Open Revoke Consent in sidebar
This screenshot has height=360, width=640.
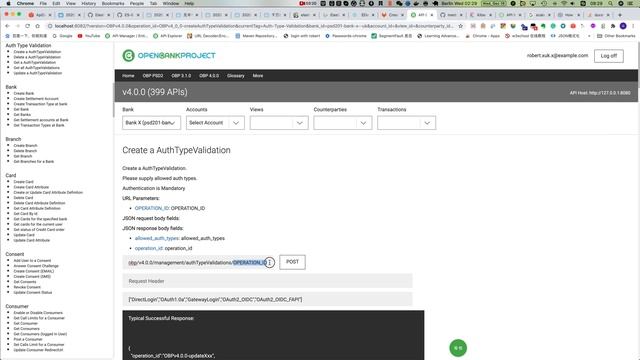[27, 287]
